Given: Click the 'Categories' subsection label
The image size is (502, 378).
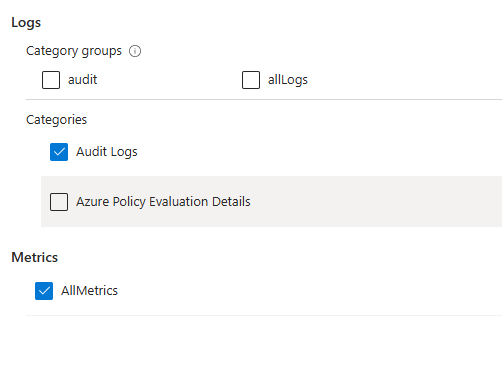Looking at the screenshot, I should pos(56,120).
